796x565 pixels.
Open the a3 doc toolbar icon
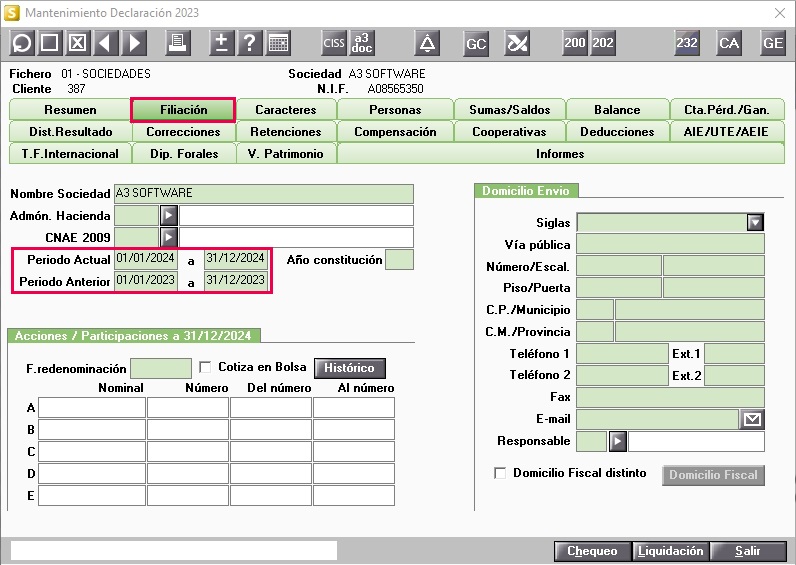pyautogui.click(x=362, y=43)
